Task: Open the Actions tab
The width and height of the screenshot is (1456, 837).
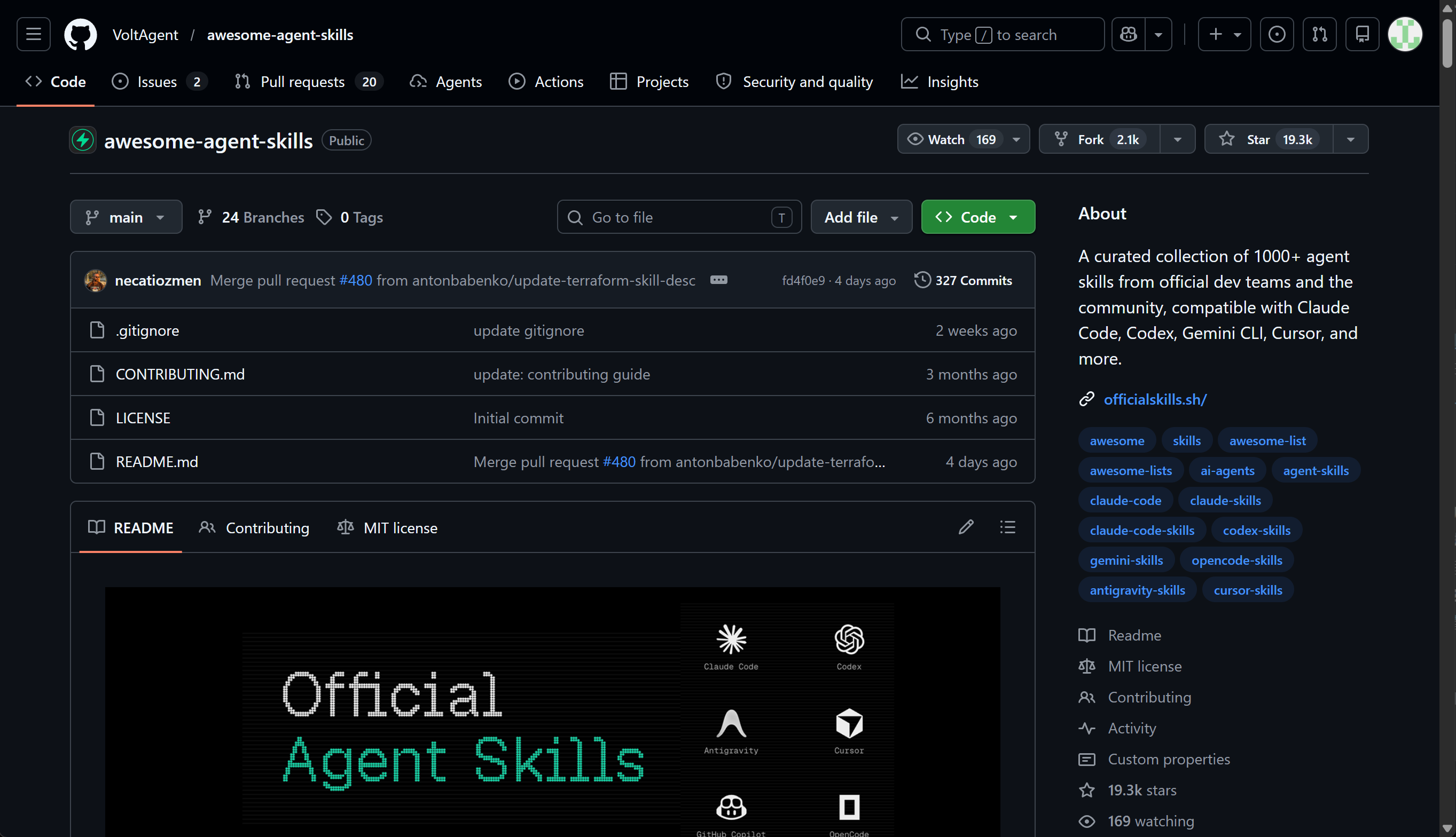Action: 546,82
